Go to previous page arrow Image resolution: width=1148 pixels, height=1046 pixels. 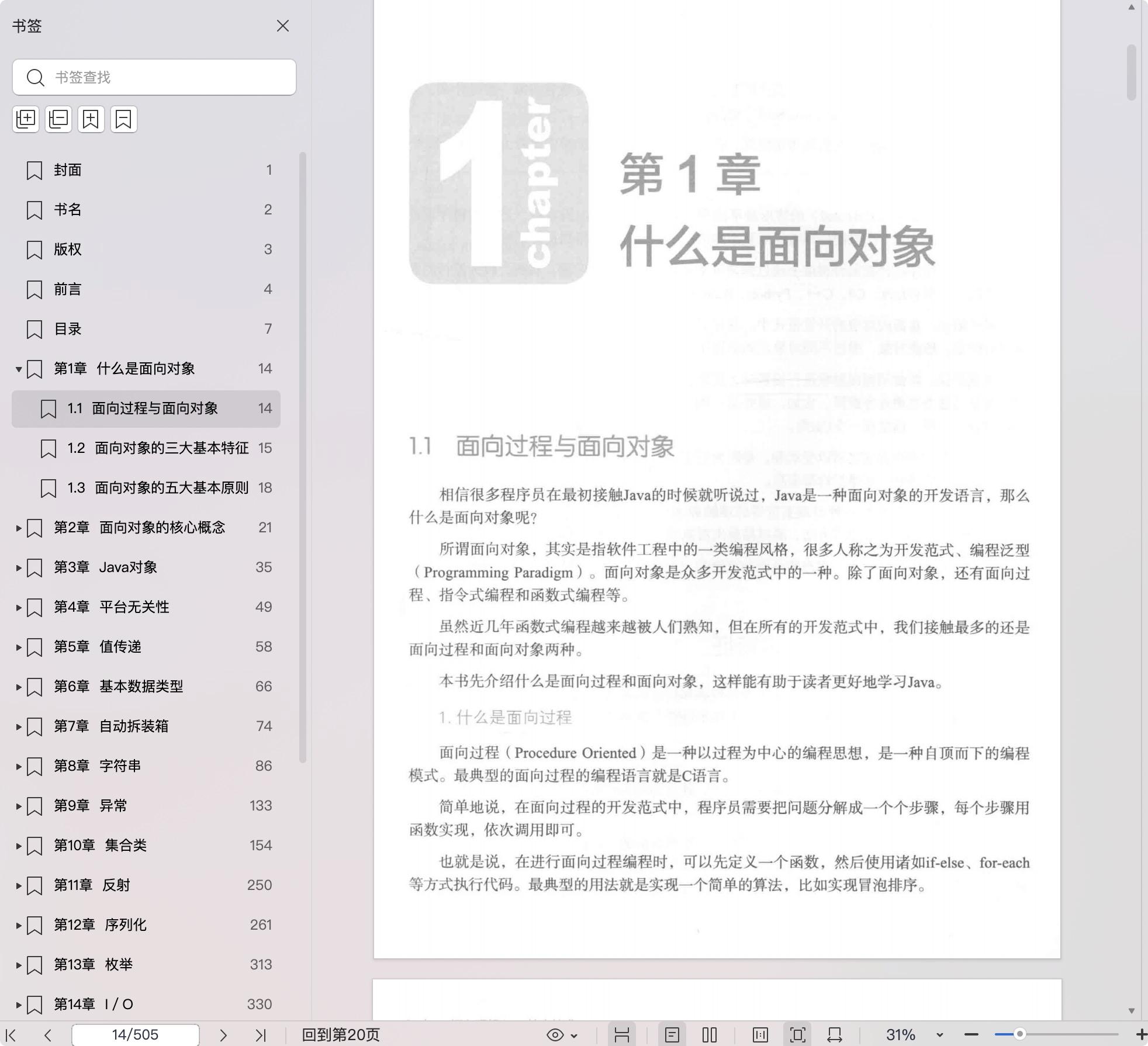coord(48,1035)
